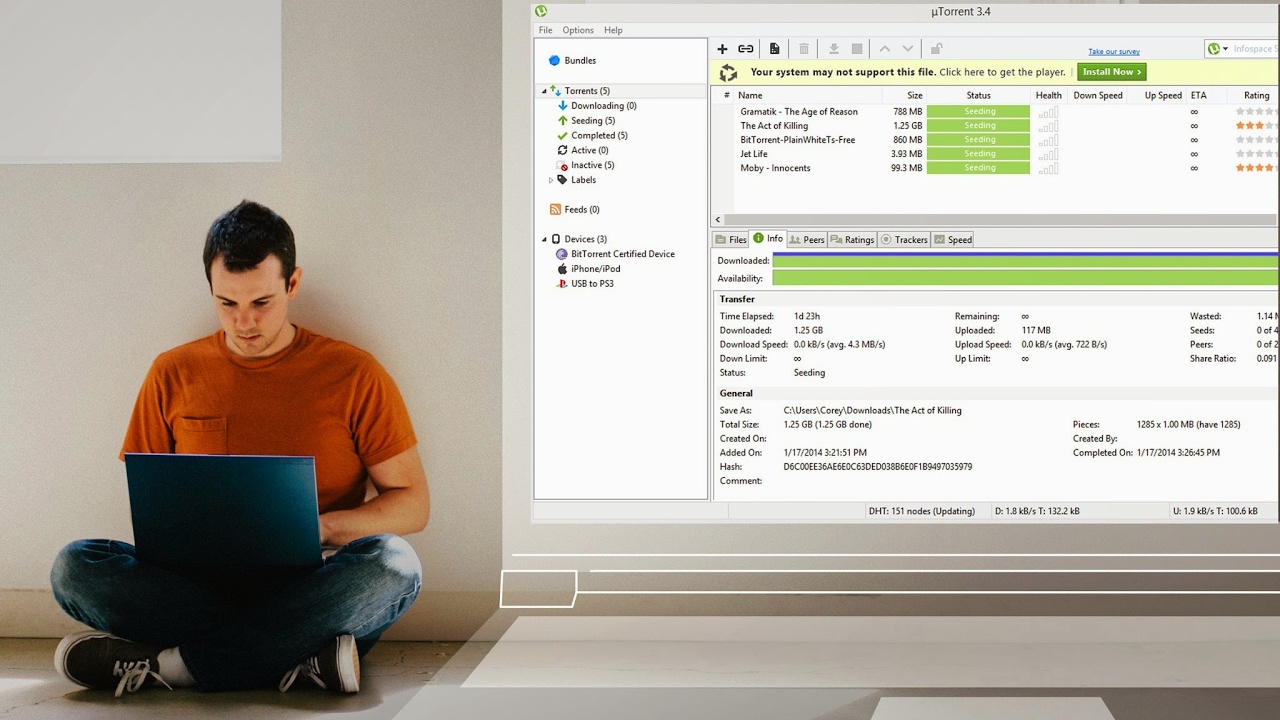This screenshot has width=1280, height=720.
Task: Switch to the Speed tab
Action: [953, 240]
